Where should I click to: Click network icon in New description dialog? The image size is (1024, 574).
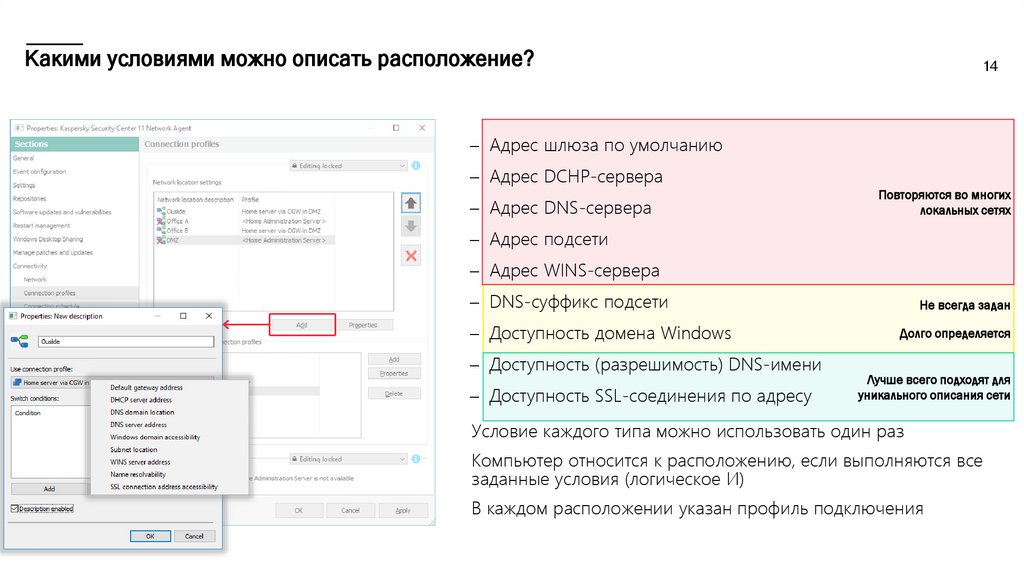(x=20, y=341)
